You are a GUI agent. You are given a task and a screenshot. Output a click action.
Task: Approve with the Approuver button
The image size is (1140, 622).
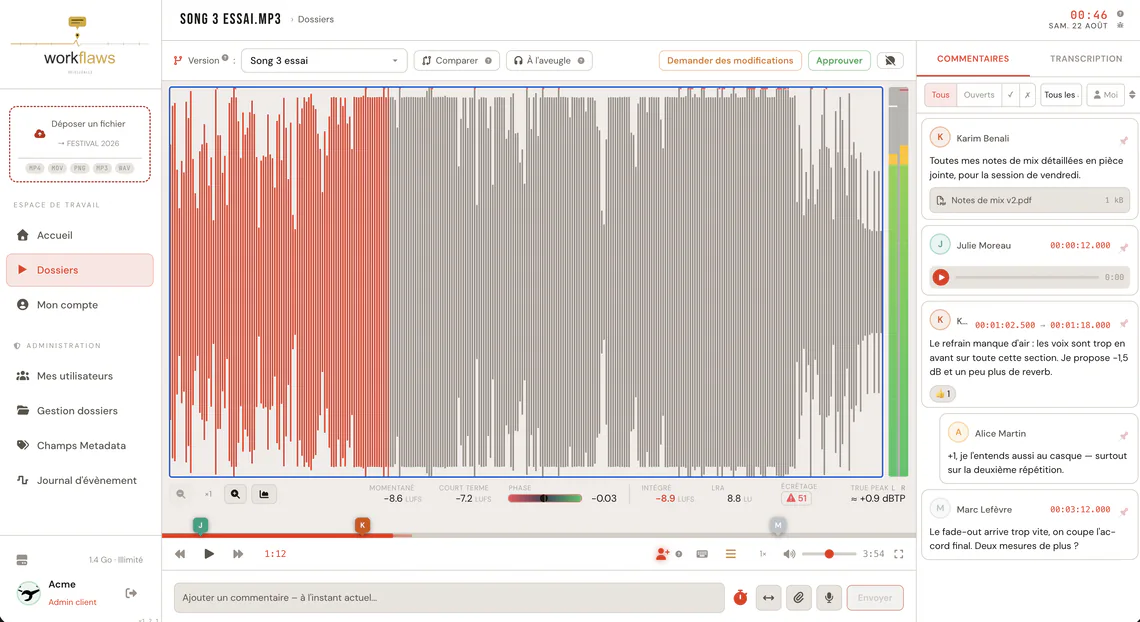tap(839, 60)
